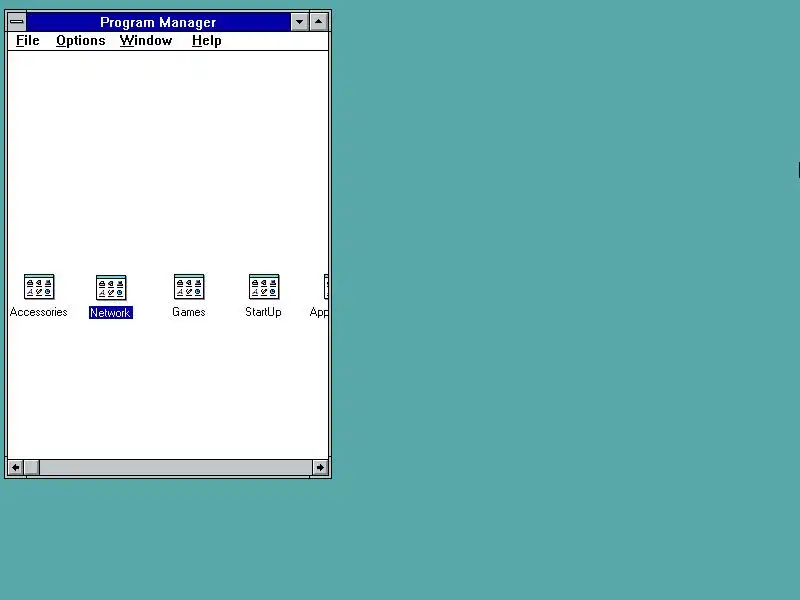Click the horizontal scrollbar left arrow
Screen dimensions: 800x600
(x=15, y=467)
